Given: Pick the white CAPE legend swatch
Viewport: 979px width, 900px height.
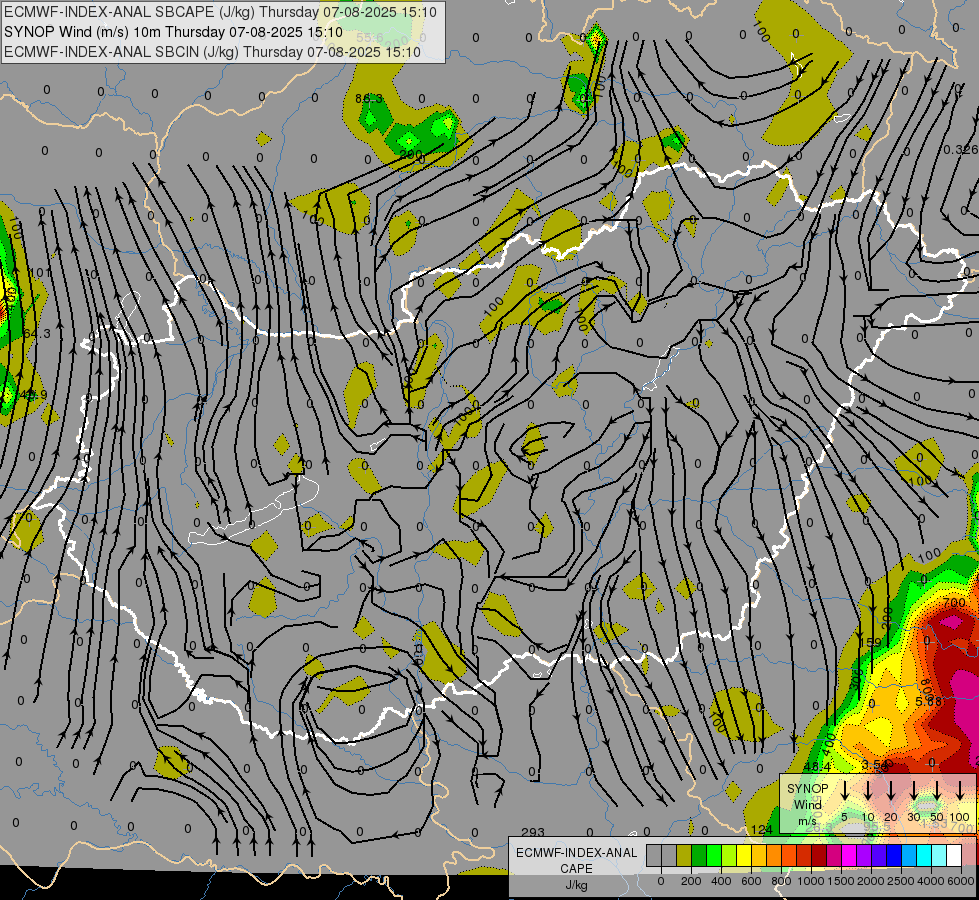Looking at the screenshot, I should [953, 855].
